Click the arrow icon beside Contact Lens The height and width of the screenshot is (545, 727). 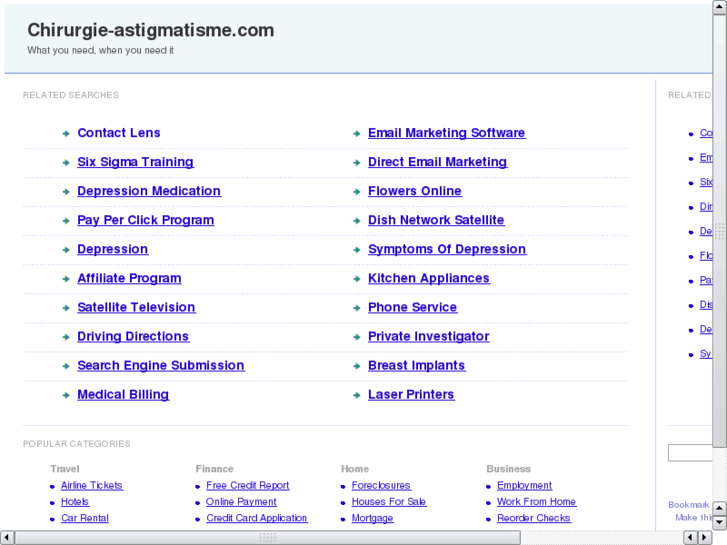[x=66, y=134]
